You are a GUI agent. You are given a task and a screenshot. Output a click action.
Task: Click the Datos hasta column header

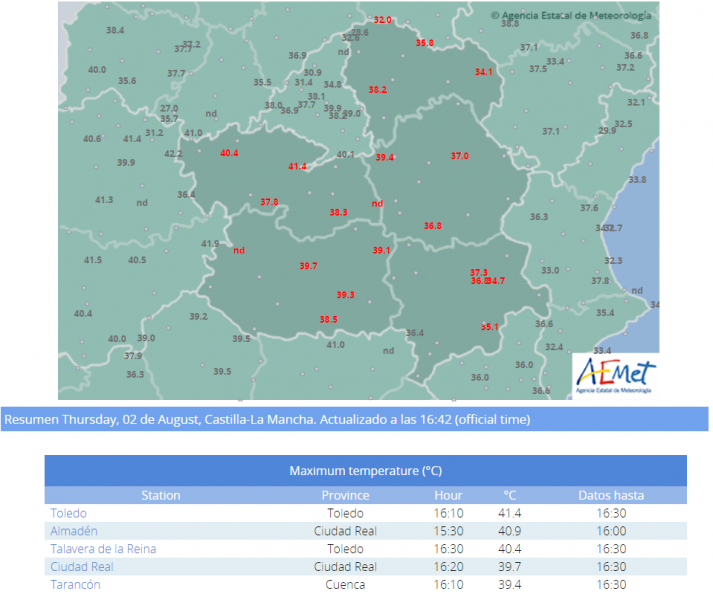[x=611, y=495]
